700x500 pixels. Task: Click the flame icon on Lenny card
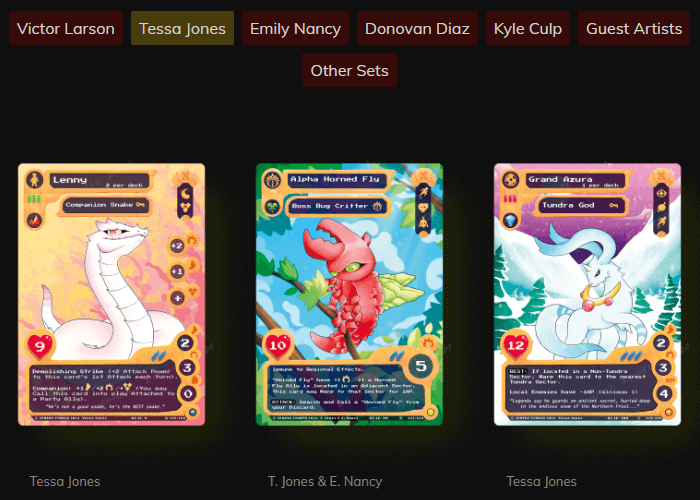pos(34,220)
